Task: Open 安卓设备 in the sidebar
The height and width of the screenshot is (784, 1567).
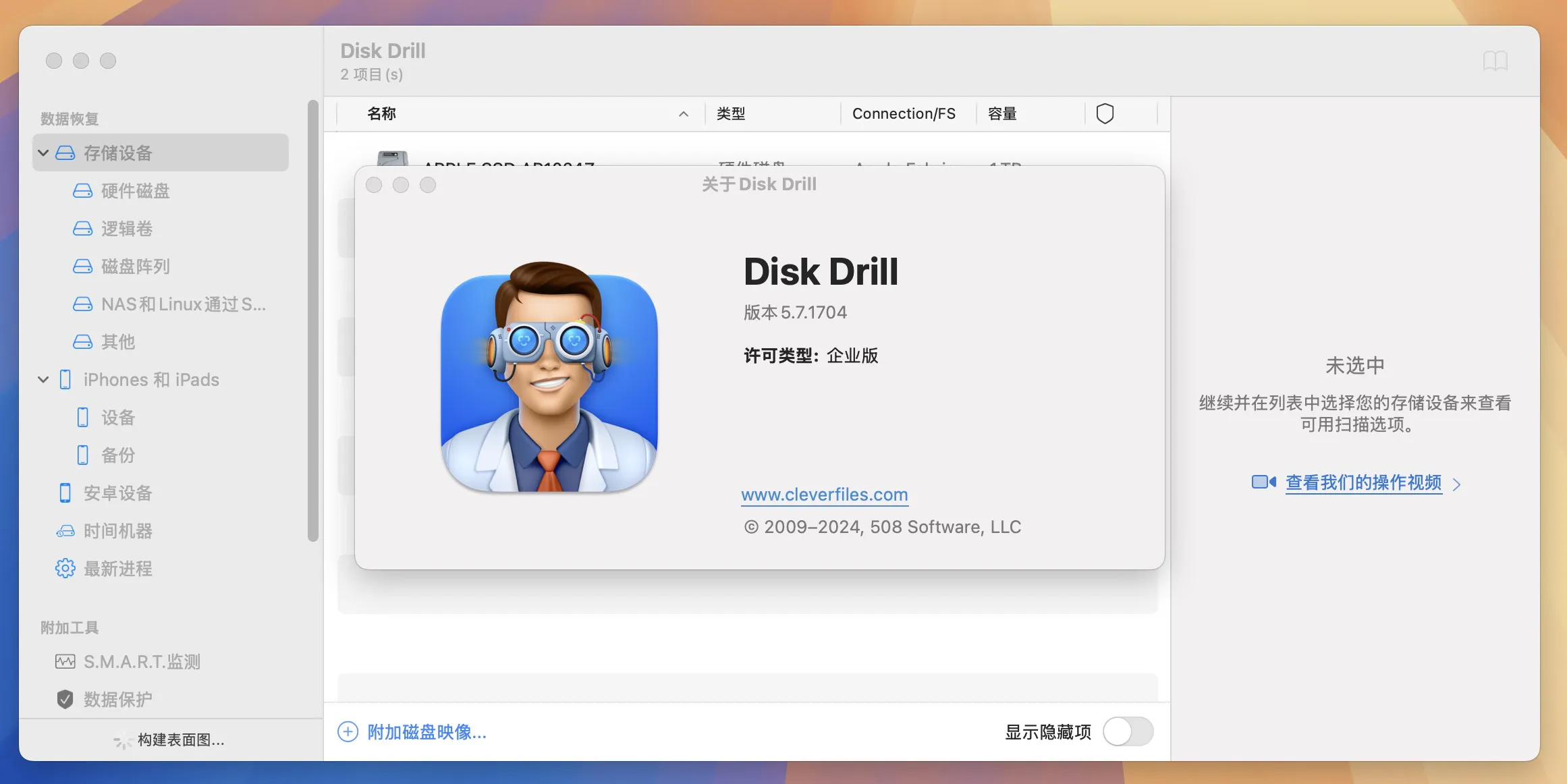Action: (118, 493)
